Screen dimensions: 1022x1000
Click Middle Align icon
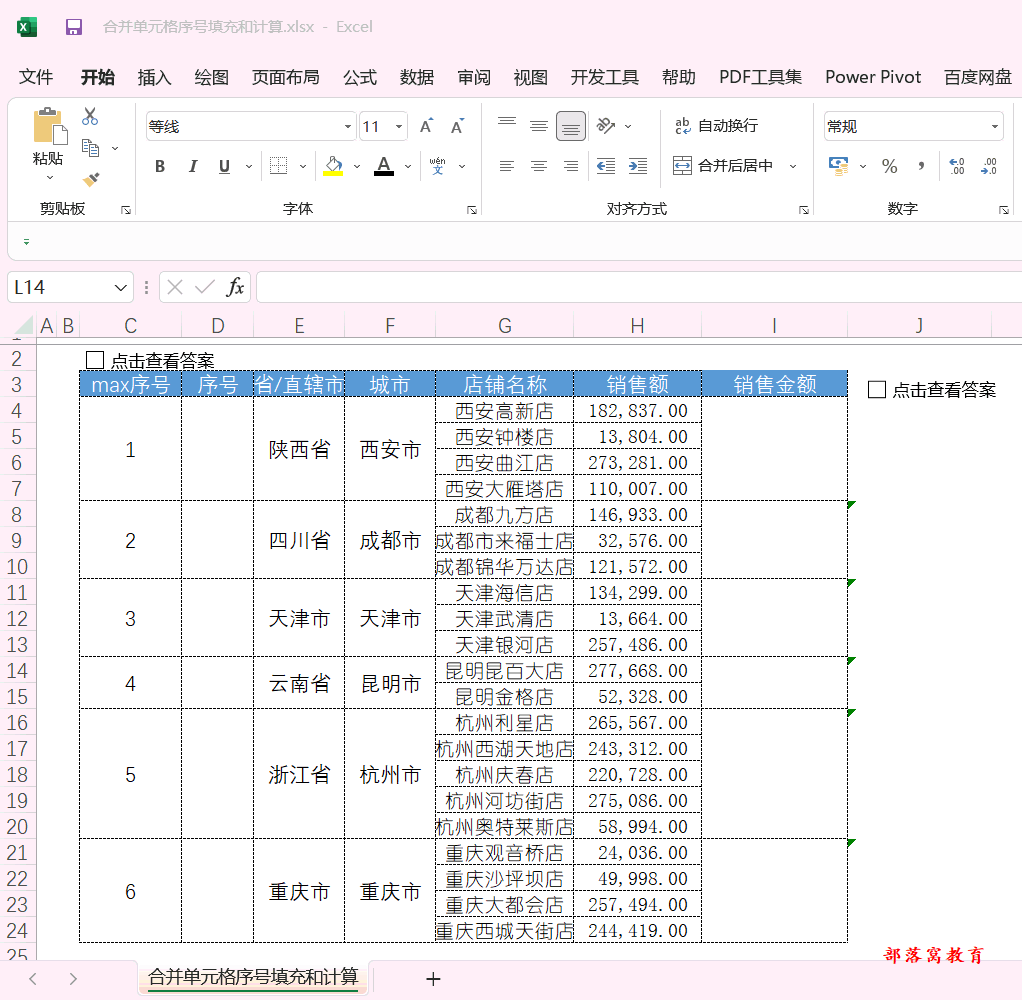tap(538, 126)
